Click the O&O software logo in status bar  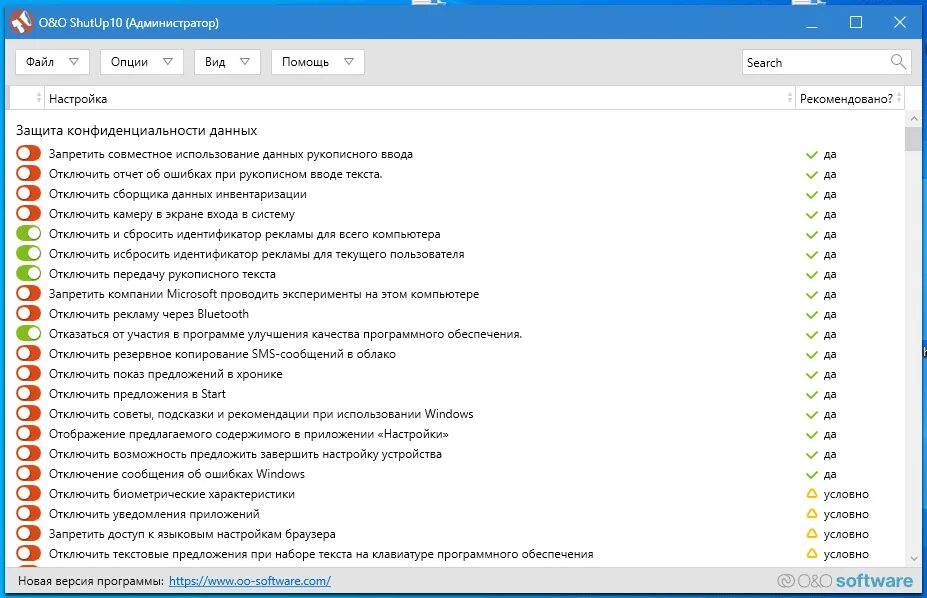point(845,581)
